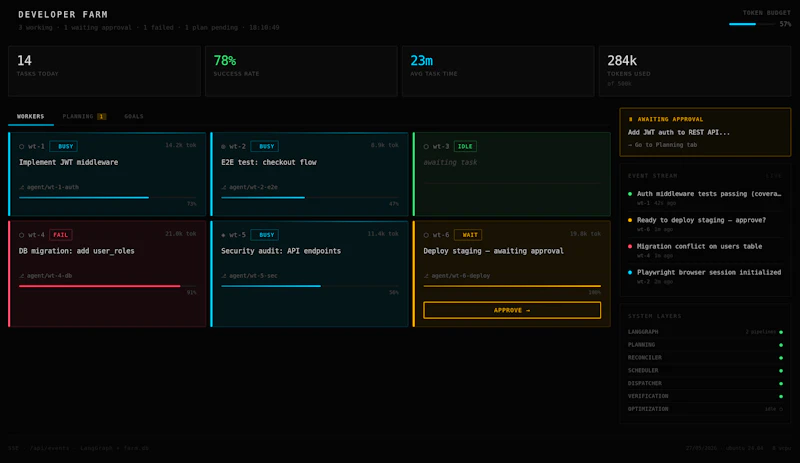Viewport: 800px width, 463px height.
Task: Click the wt-6 status circle icon
Action: pos(426,235)
